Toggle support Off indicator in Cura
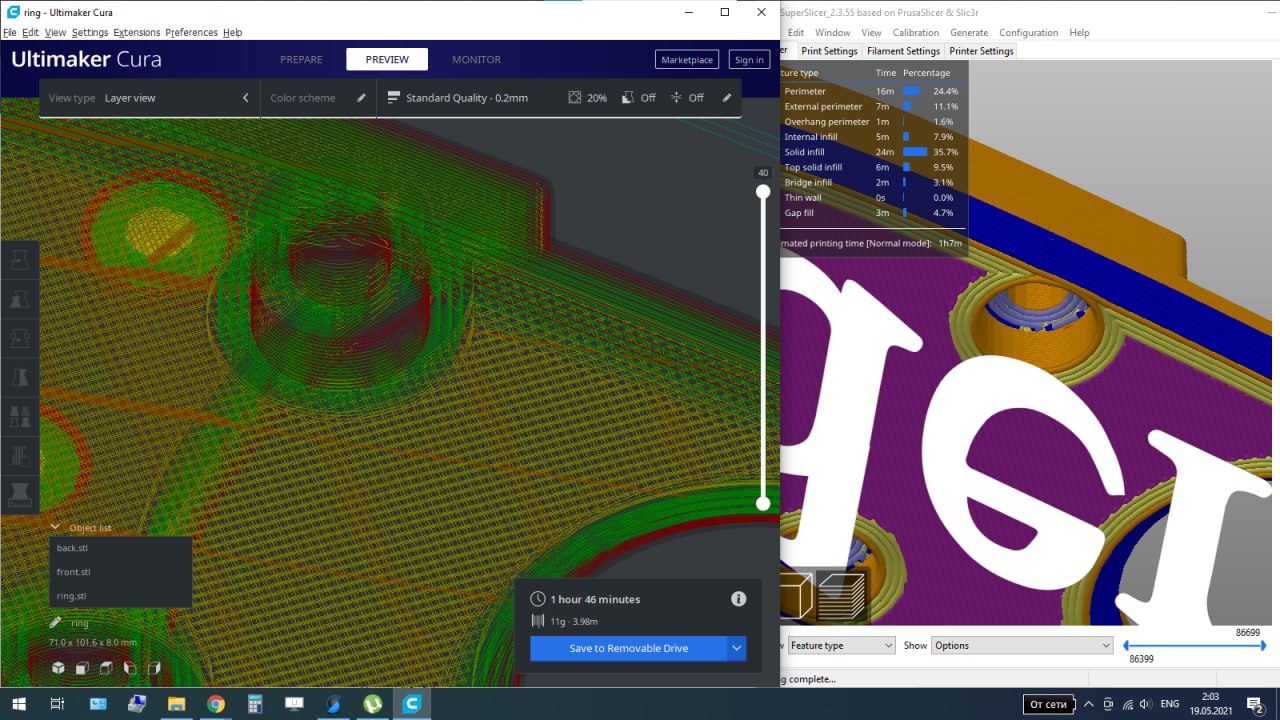The width and height of the screenshot is (1280, 720). pyautogui.click(x=638, y=98)
